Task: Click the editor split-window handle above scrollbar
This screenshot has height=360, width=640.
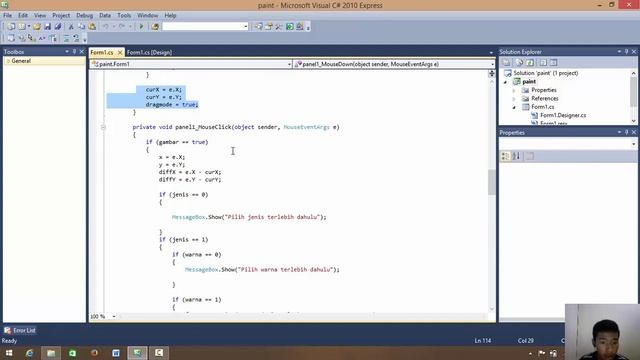Action: (491, 73)
